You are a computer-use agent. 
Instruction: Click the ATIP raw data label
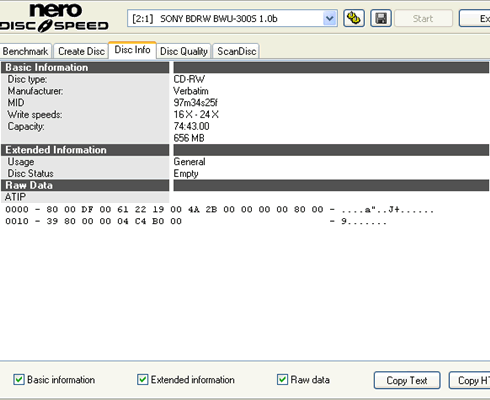pos(15,197)
